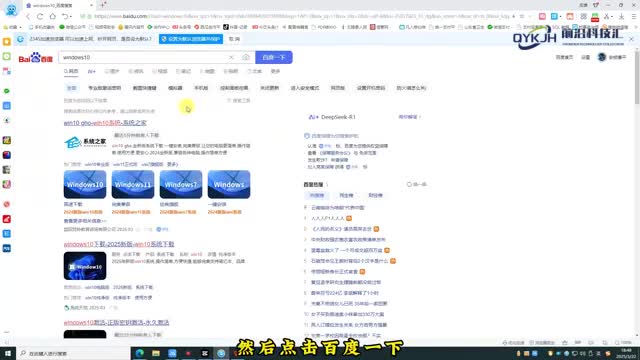Open Windows Start menu
Viewport: 640px width, 360px height.
click(8, 353)
